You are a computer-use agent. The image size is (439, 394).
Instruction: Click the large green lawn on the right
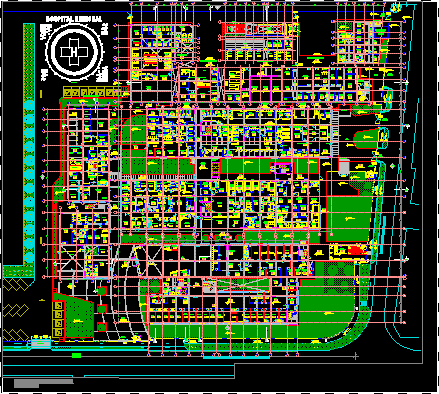coord(349,219)
